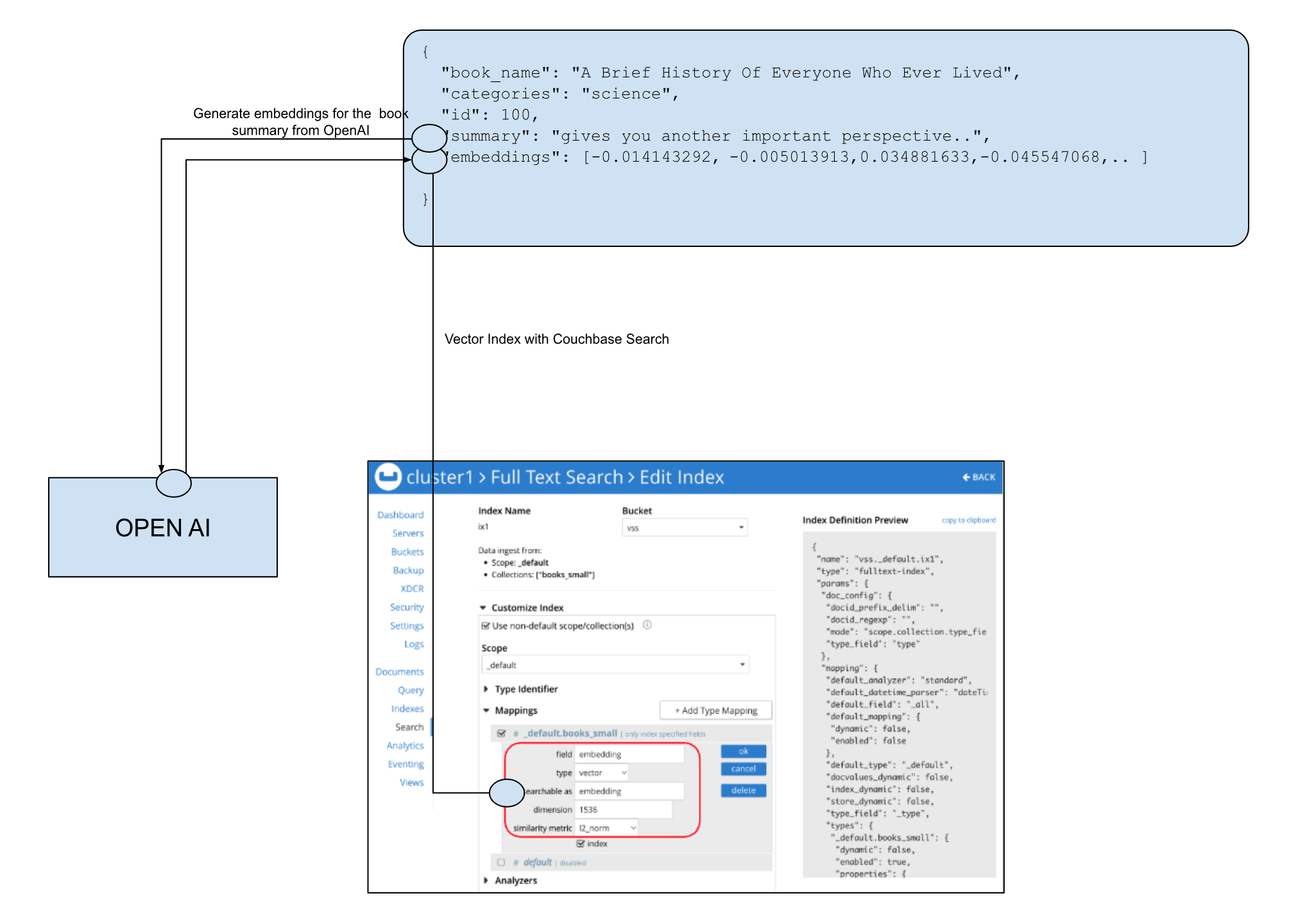
Task: Click the default disabled mapping name
Action: click(x=538, y=863)
